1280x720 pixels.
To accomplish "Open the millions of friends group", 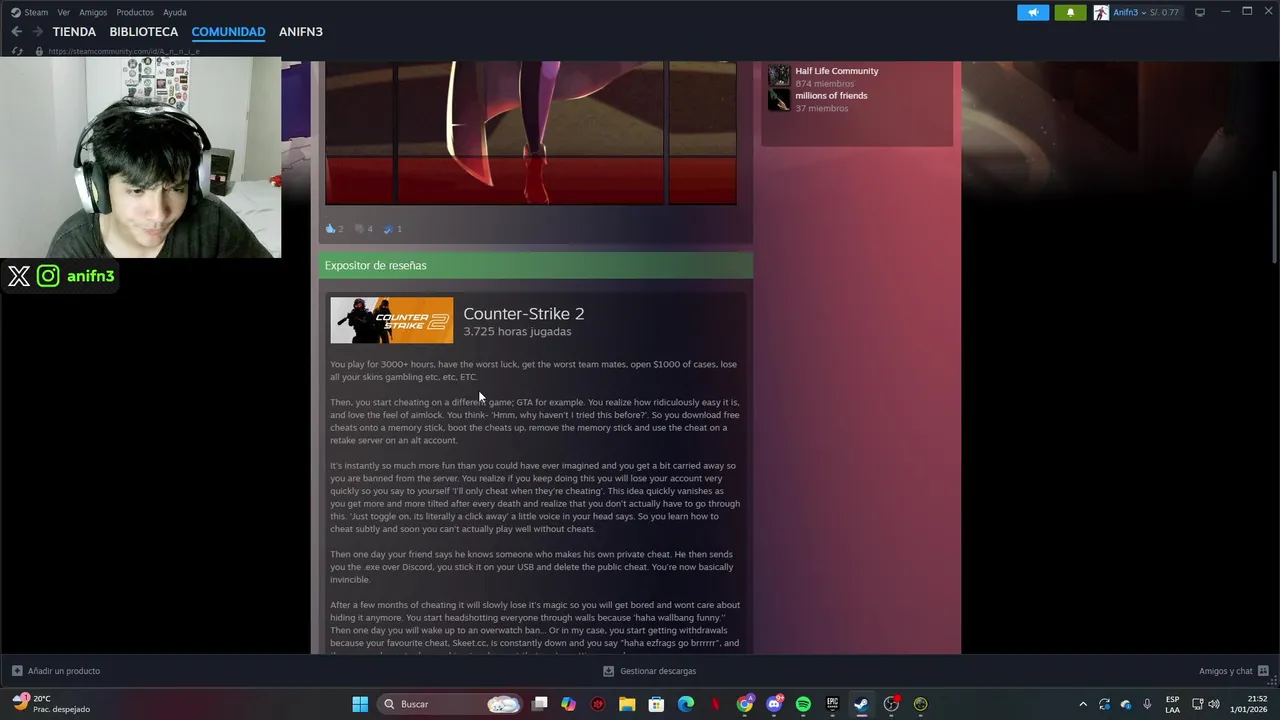I will click(x=831, y=96).
